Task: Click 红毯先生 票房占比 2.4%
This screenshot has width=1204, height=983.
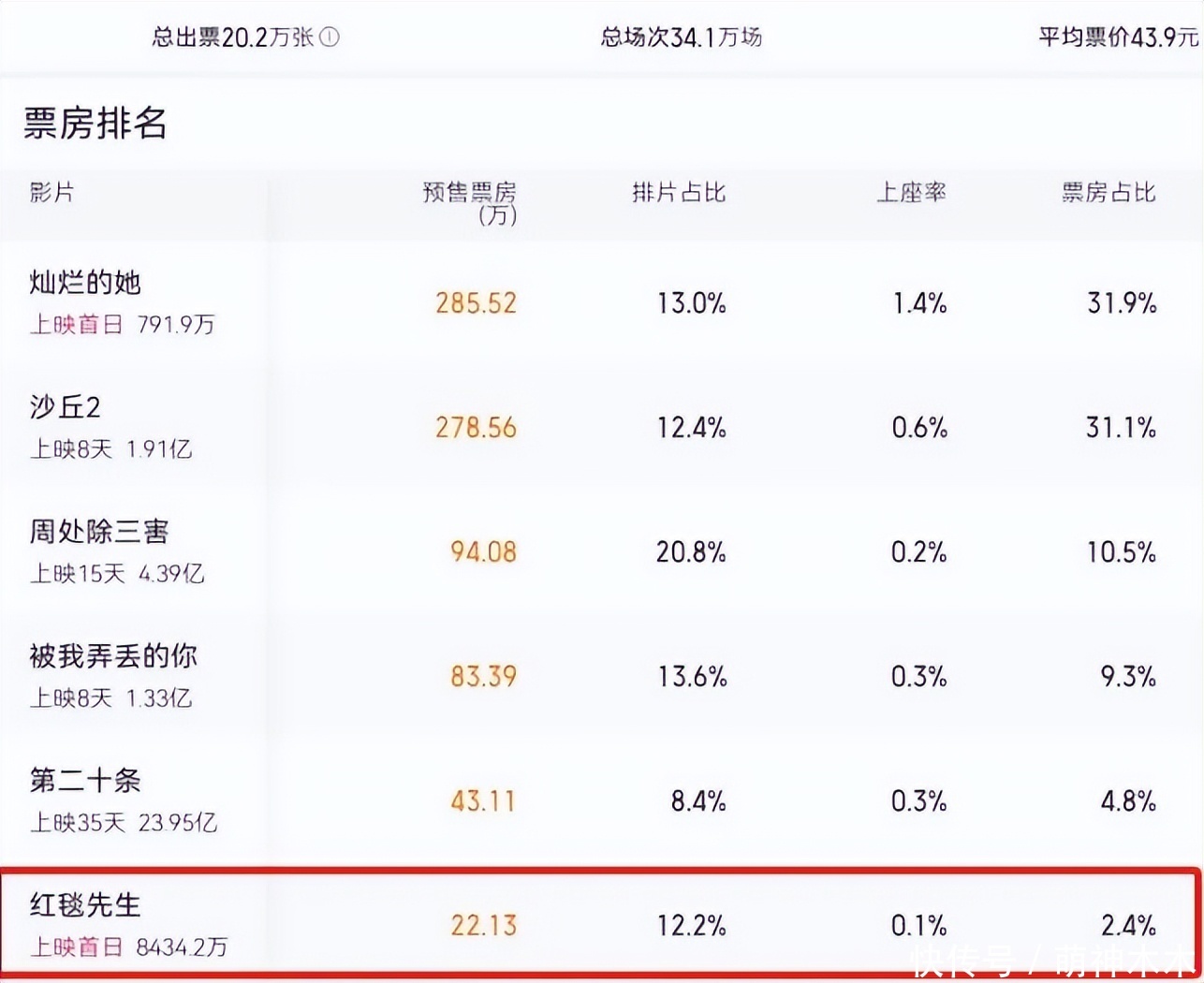Action: (x=1128, y=926)
